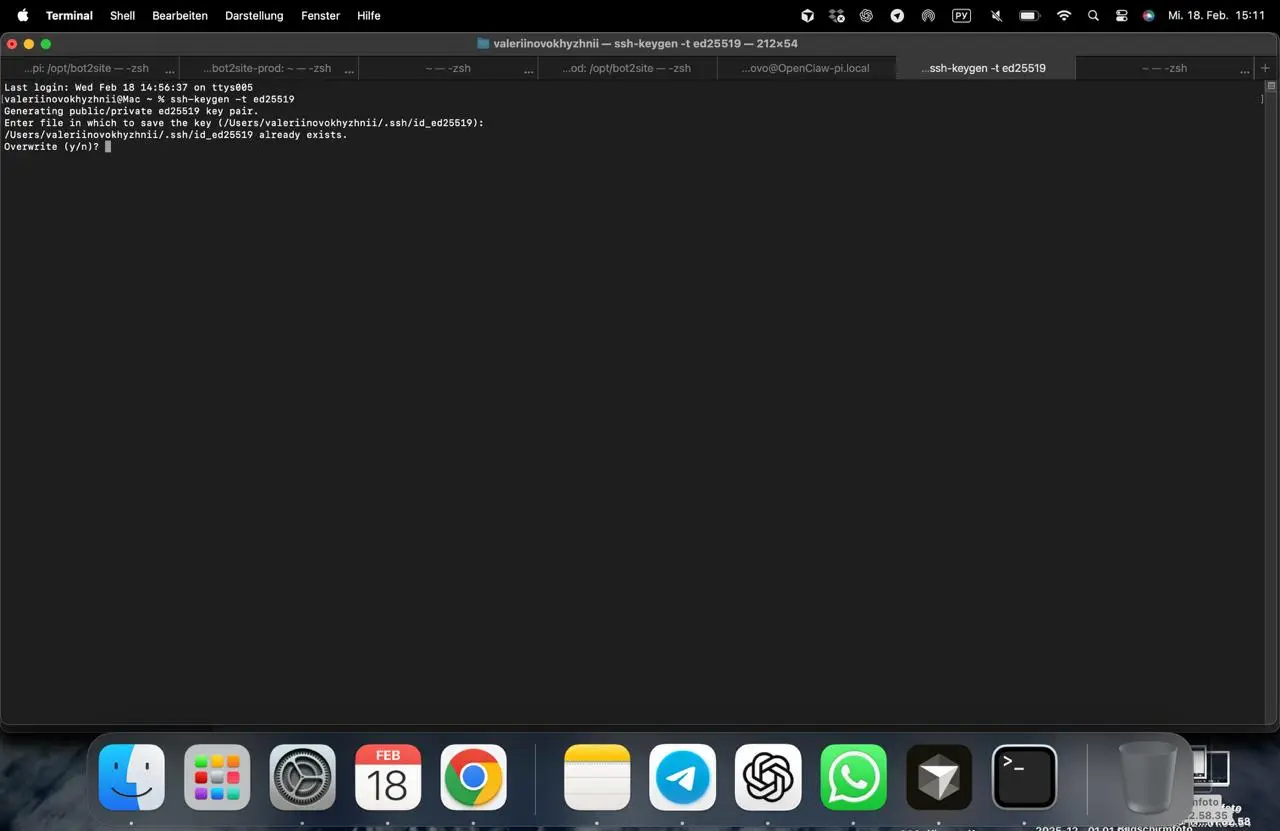Open Control Center from menu bar
Image resolution: width=1280 pixels, height=831 pixels.
pyautogui.click(x=1121, y=16)
